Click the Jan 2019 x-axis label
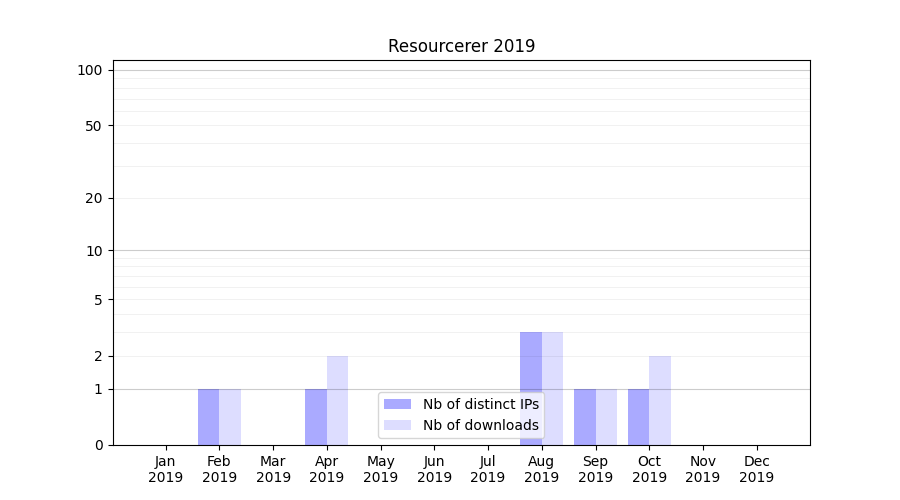This screenshot has height=500, width=900. click(x=166, y=469)
